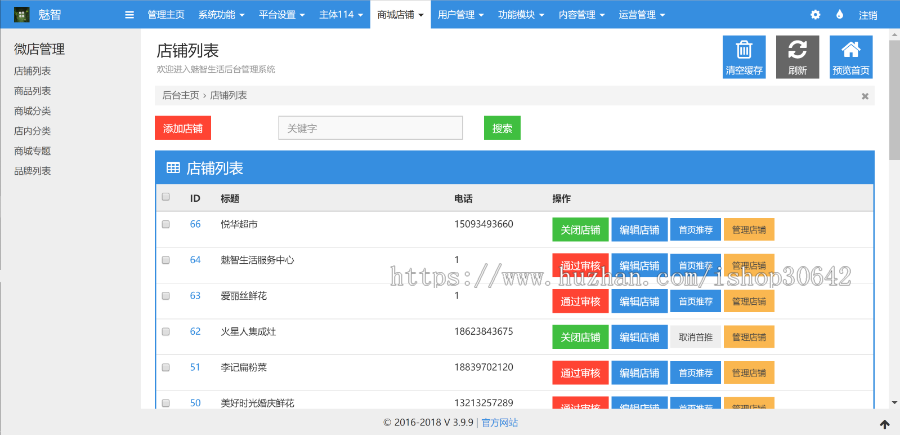Open store ID 66 link

[x=195, y=224]
